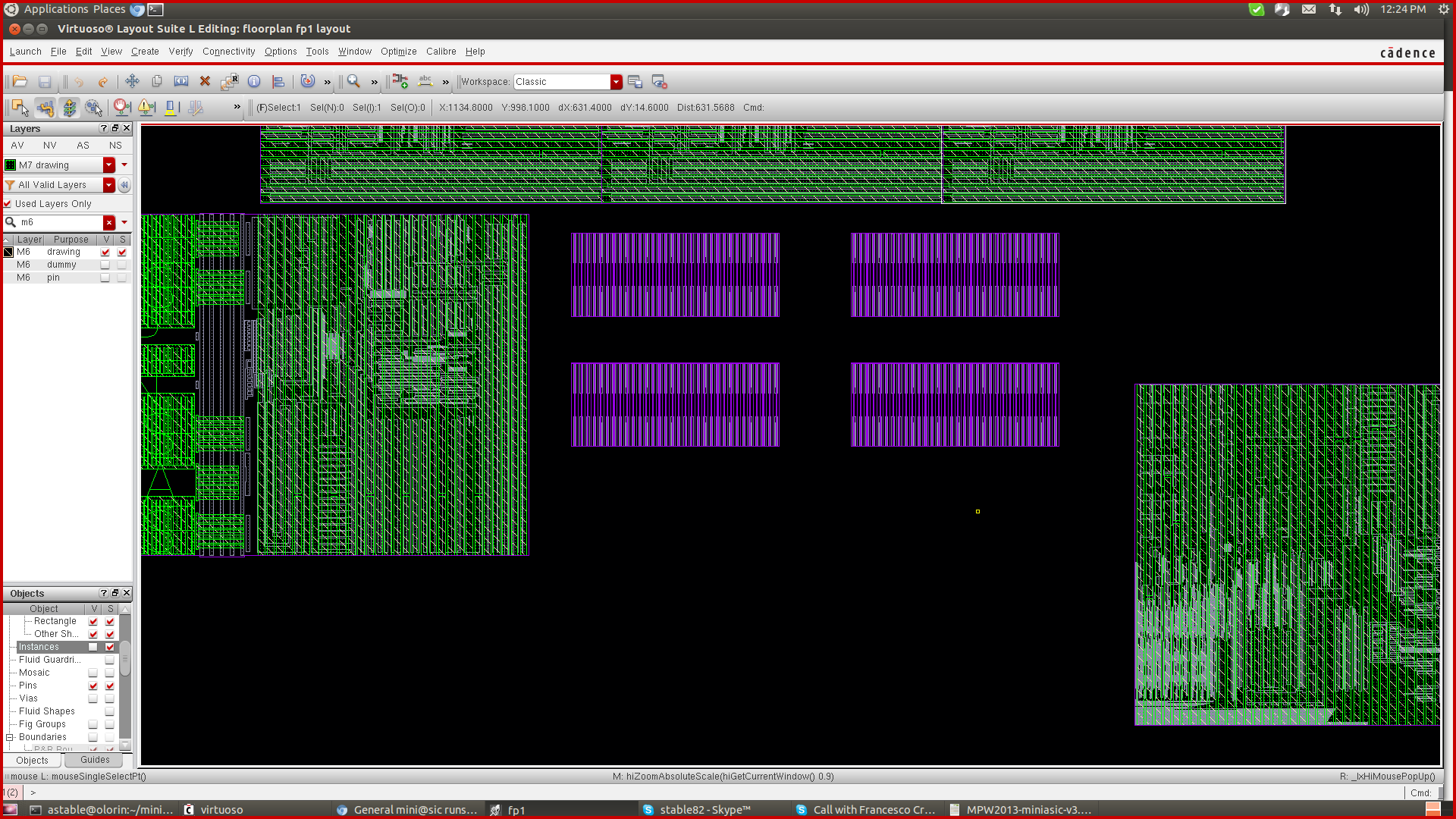Screen dimensions: 1456x819
Task: Click the Delete Workspace icon
Action: [x=659, y=81]
